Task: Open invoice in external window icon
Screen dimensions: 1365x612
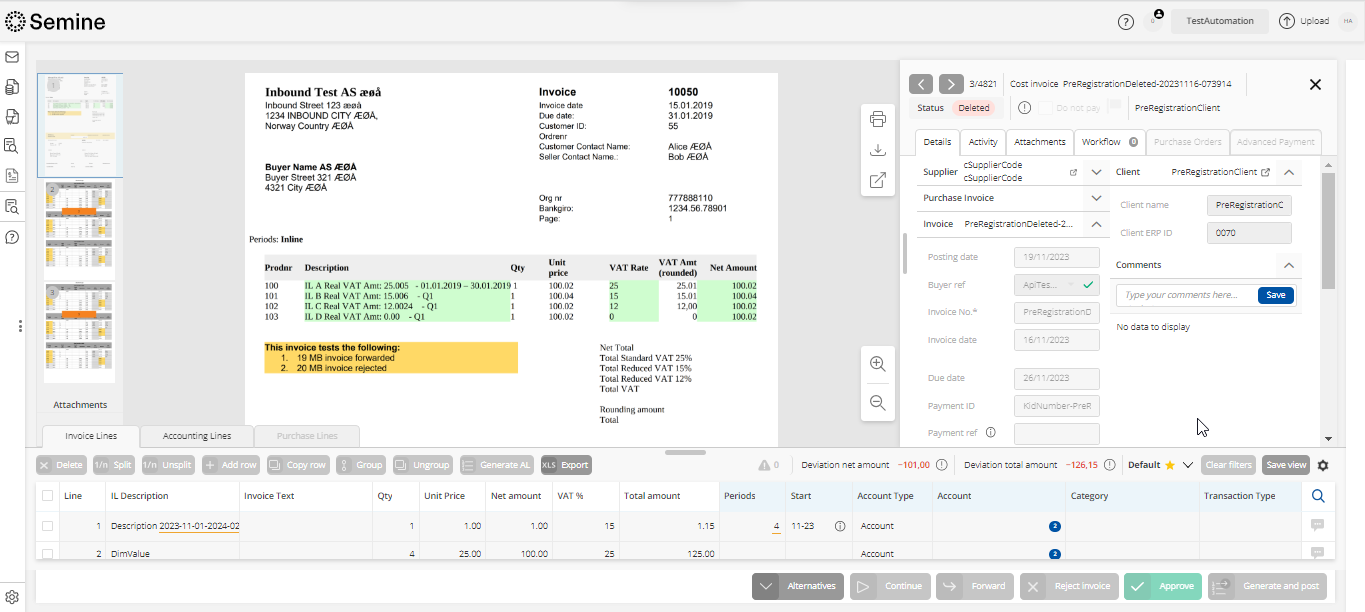Action: pyautogui.click(x=878, y=180)
